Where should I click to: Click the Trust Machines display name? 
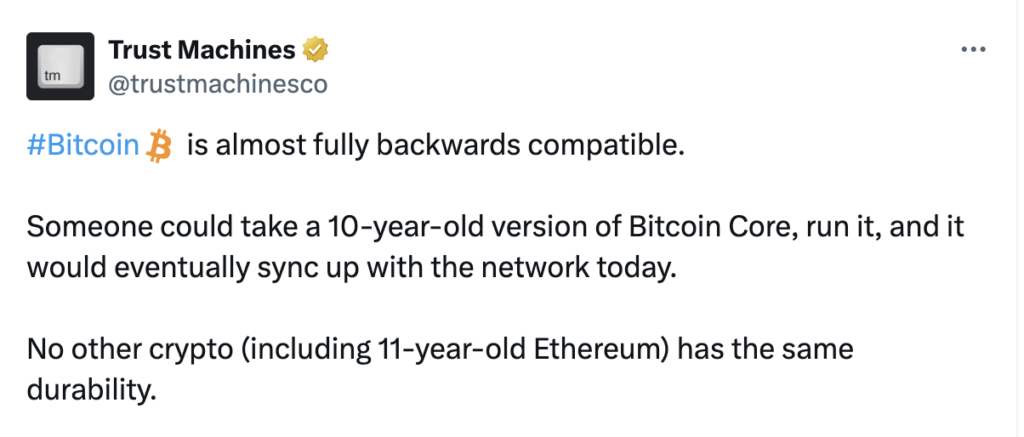click(x=201, y=49)
